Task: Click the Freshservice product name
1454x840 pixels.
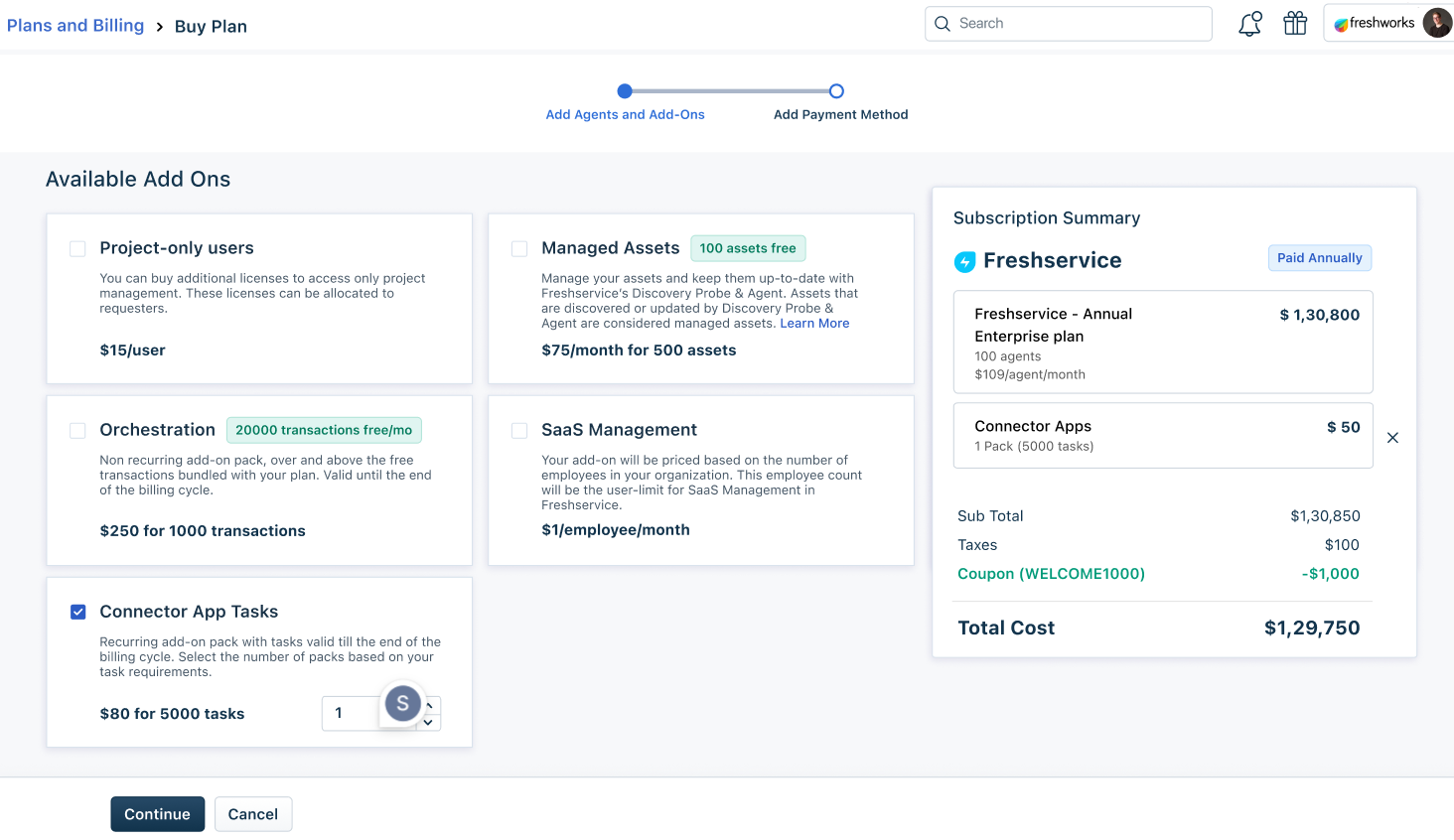Action: click(x=1053, y=261)
